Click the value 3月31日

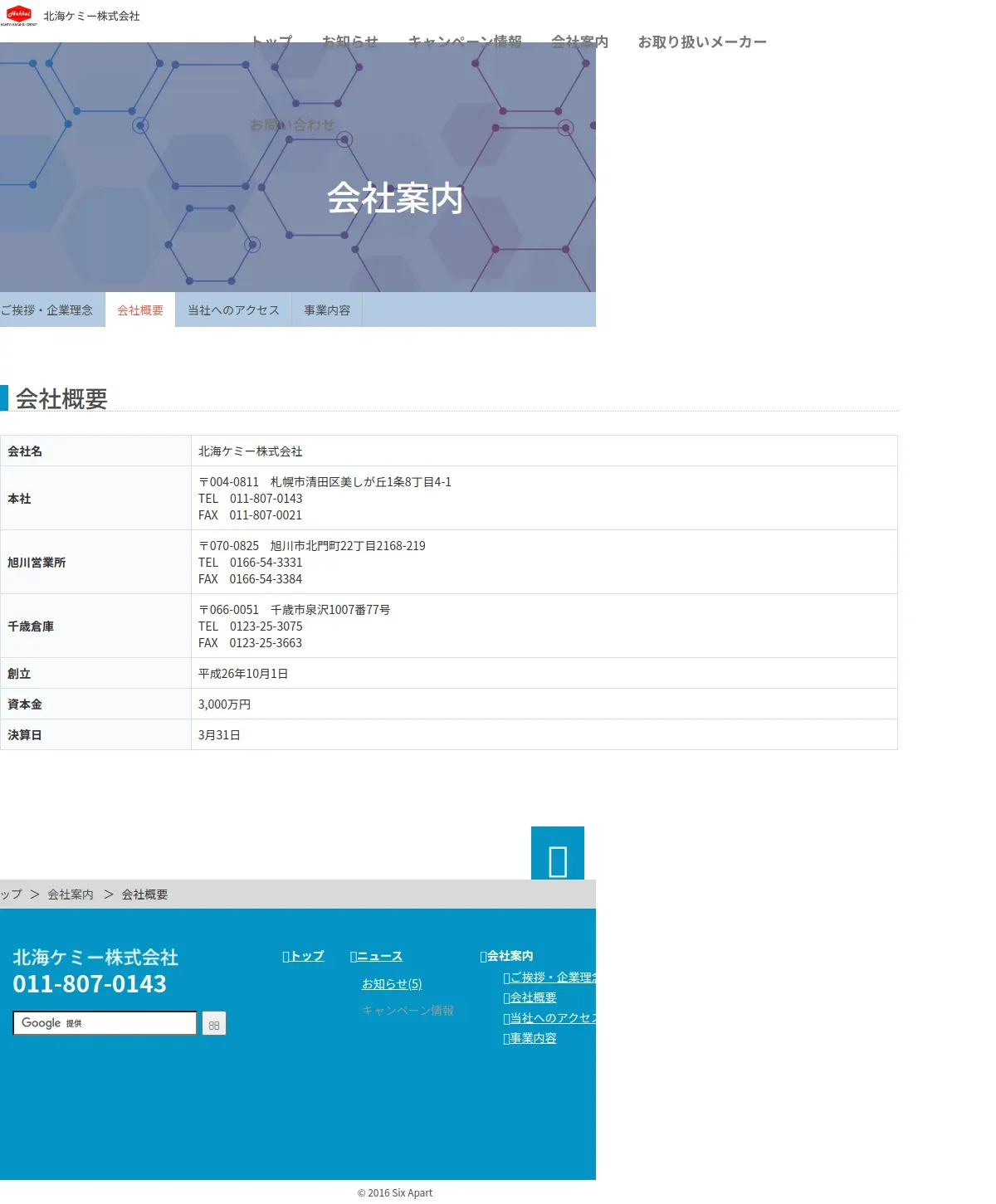click(x=219, y=735)
